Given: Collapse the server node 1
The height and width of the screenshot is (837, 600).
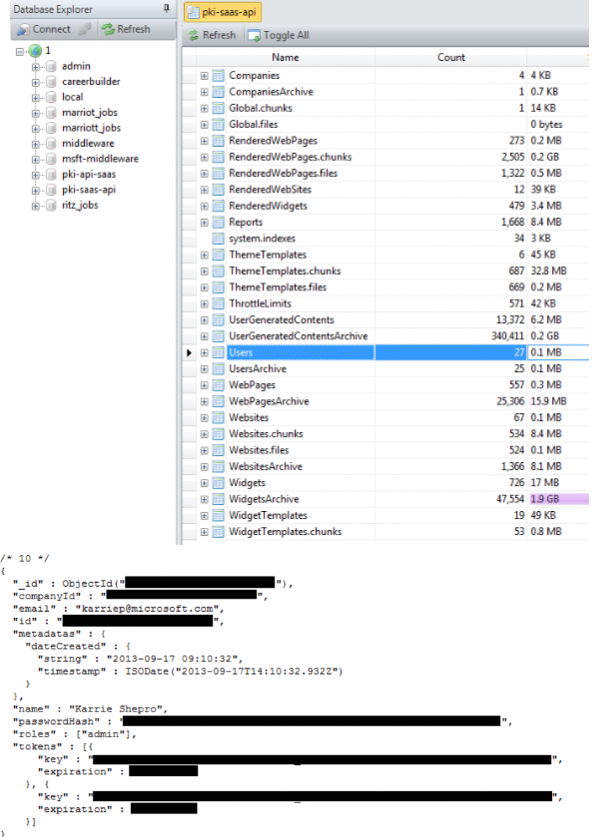Looking at the screenshot, I should (x=20, y=51).
